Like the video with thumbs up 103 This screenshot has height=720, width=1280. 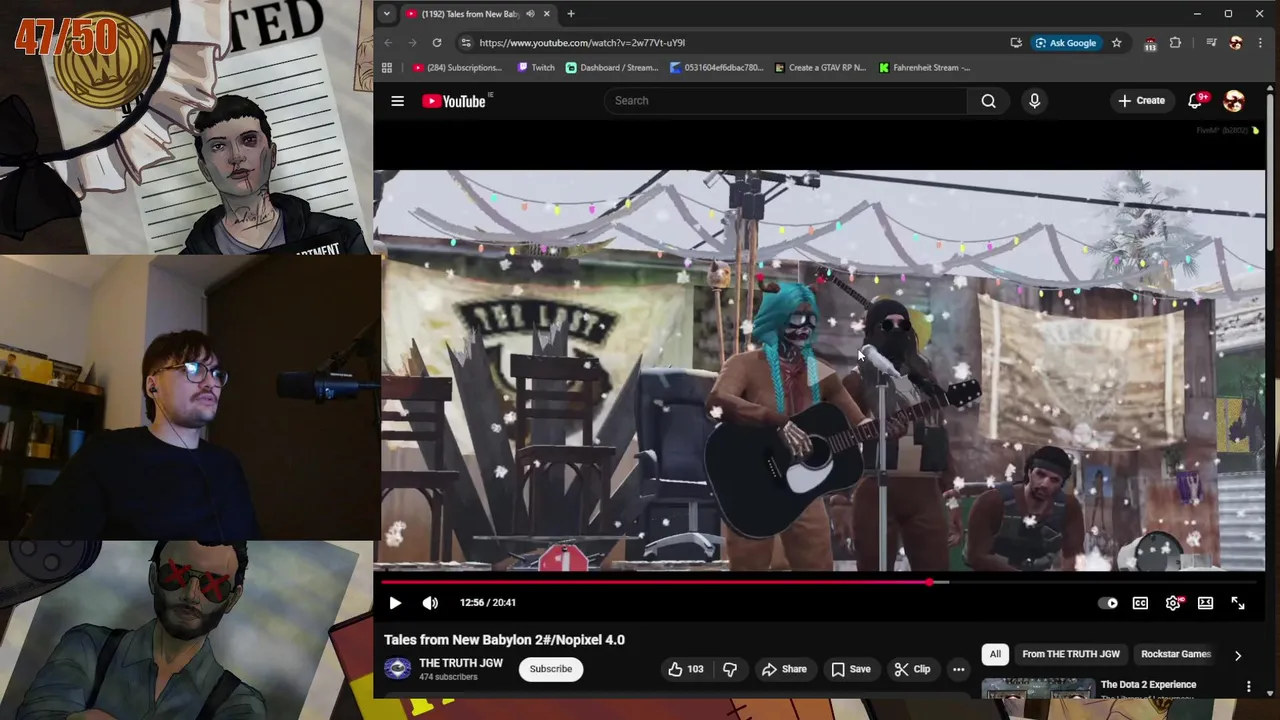pyautogui.click(x=685, y=669)
